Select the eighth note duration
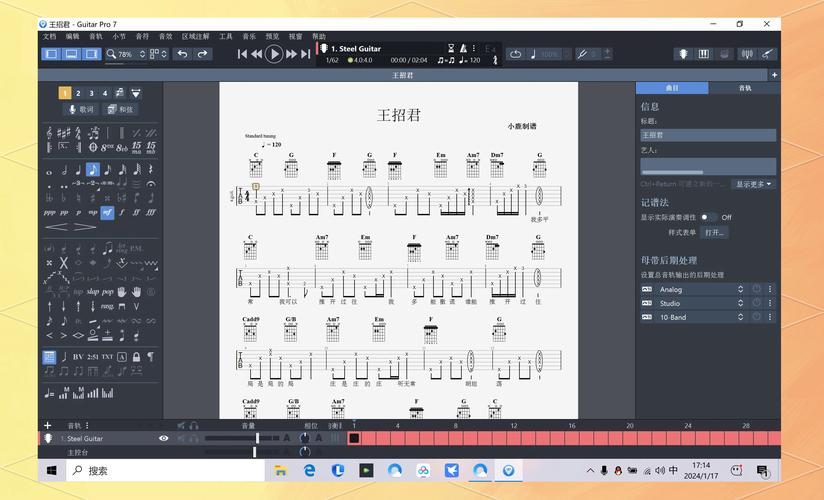The image size is (824, 500). tap(92, 169)
